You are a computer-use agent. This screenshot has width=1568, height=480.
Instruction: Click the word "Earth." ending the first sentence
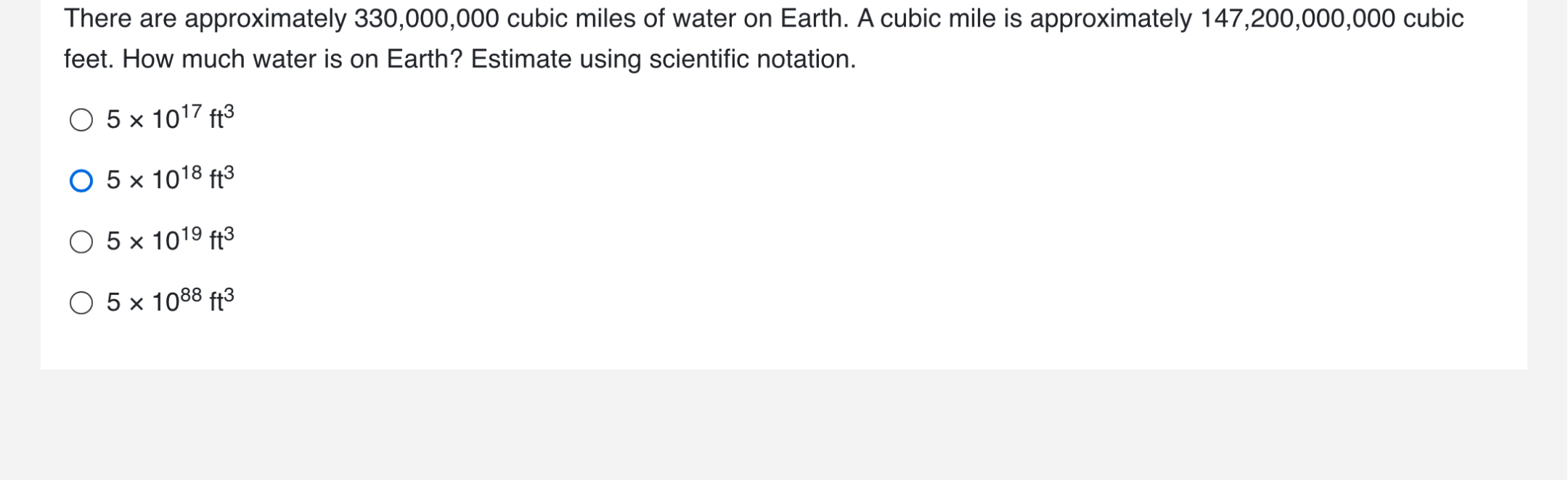point(814,20)
